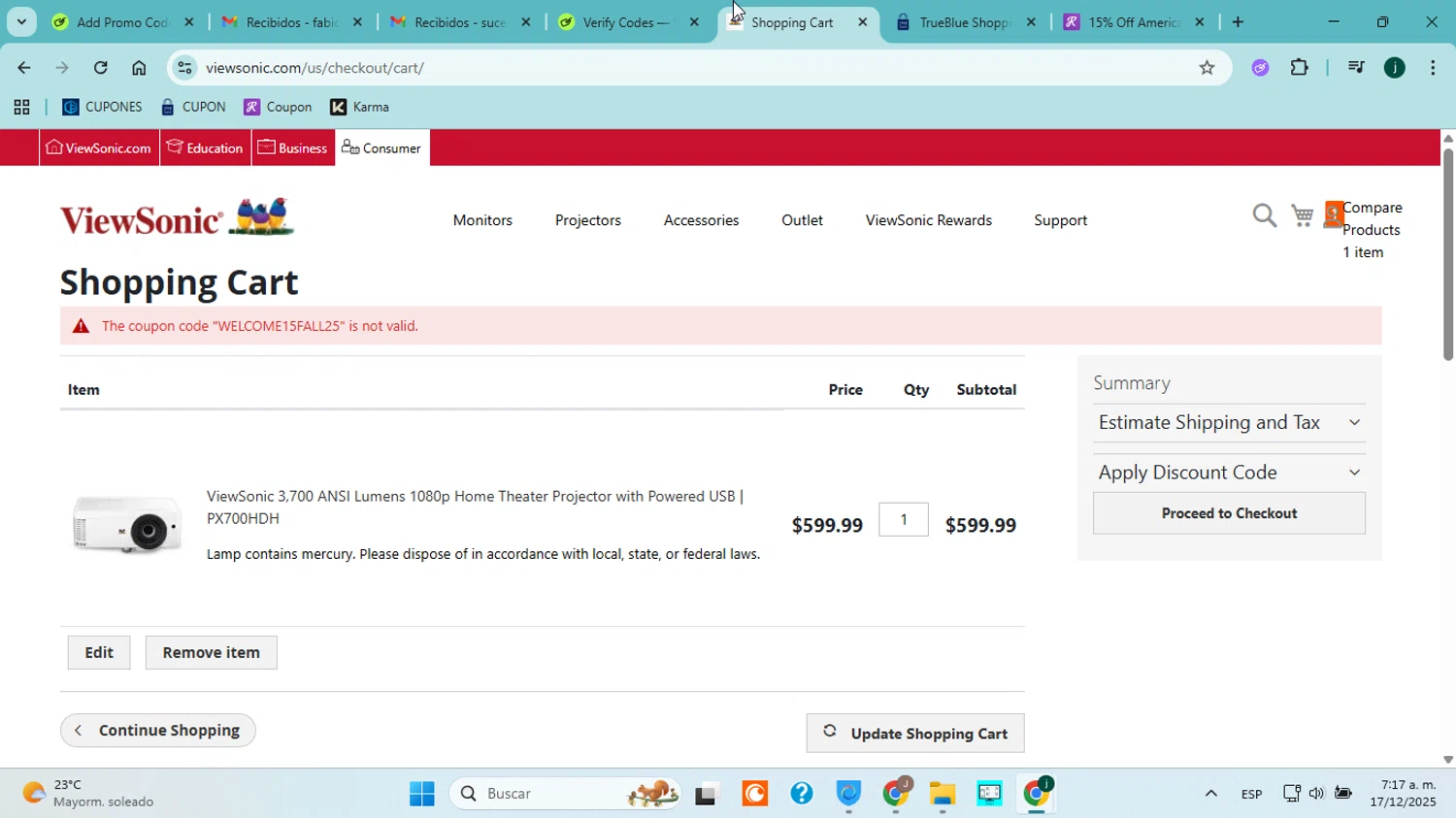Open File Explorer from the taskbar
This screenshot has height=818, width=1456.
[942, 794]
